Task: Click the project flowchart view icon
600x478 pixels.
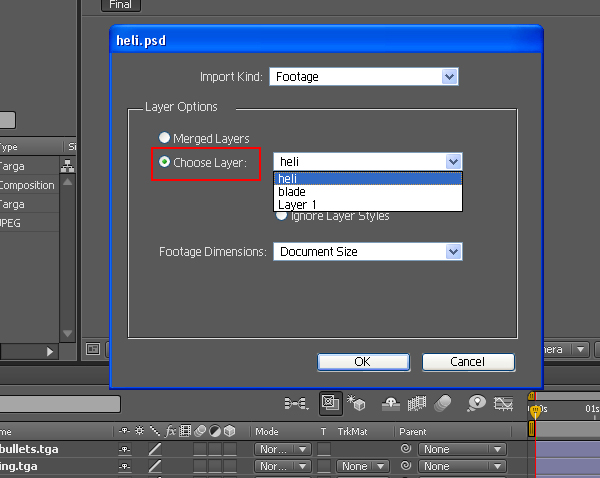Action: pyautogui.click(x=68, y=166)
